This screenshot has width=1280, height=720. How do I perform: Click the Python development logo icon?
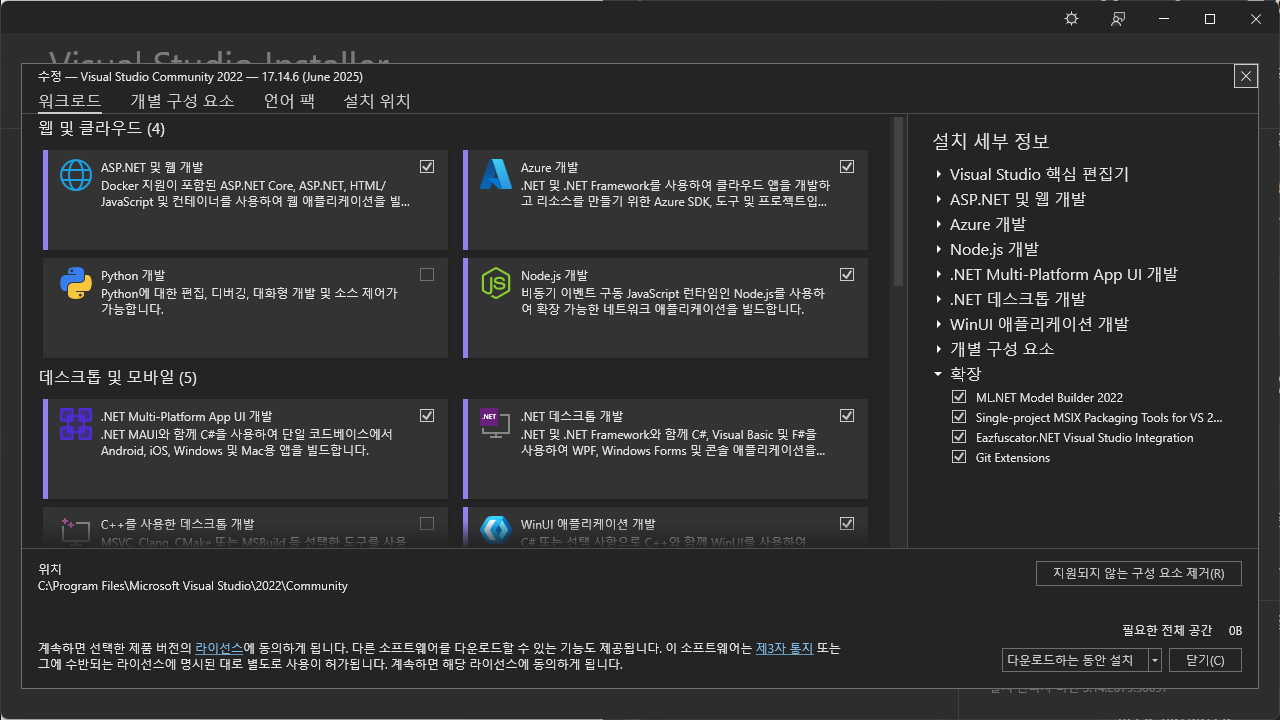pyautogui.click(x=76, y=283)
